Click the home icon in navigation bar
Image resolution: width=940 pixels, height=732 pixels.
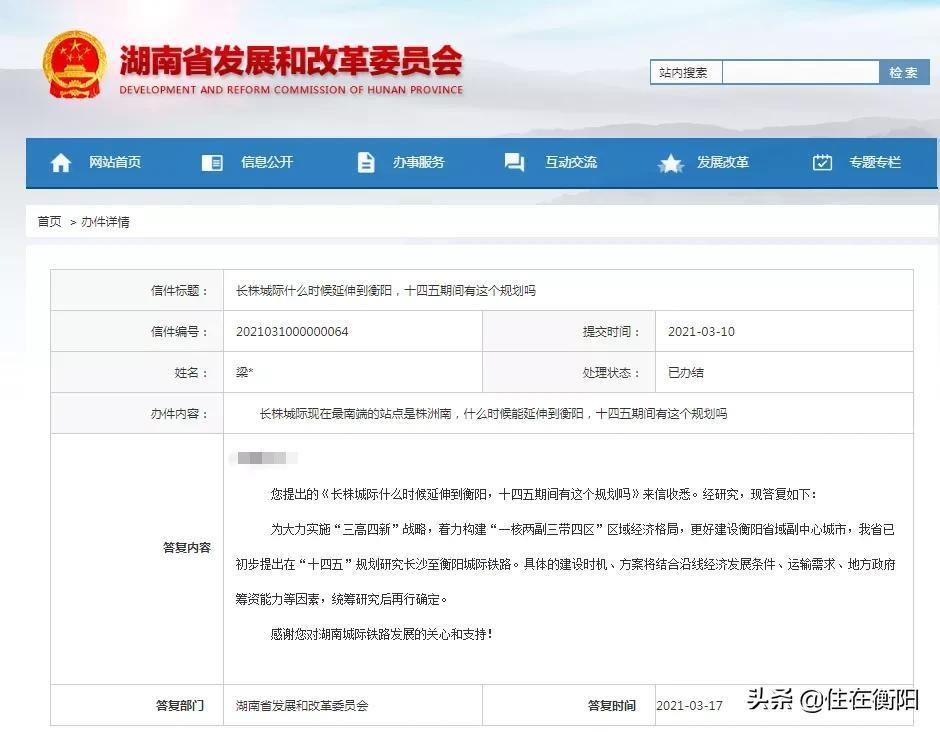(61, 162)
